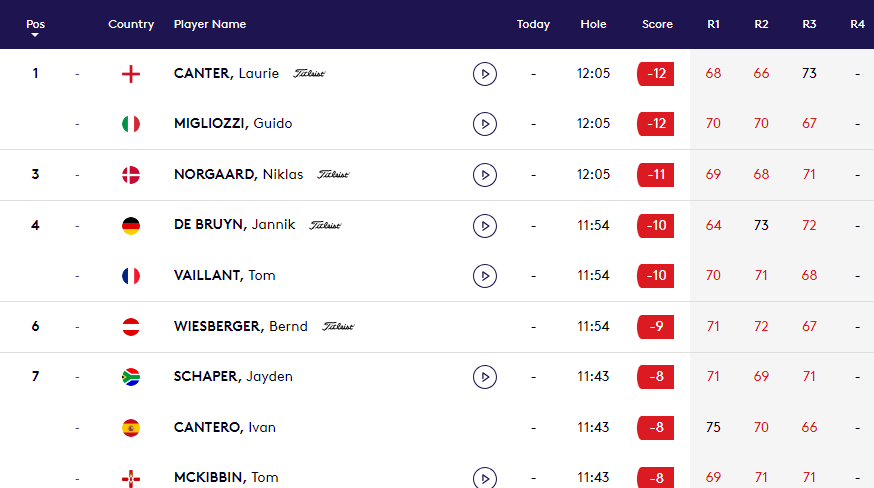Select Ivan Cantero's name

[x=225, y=428]
